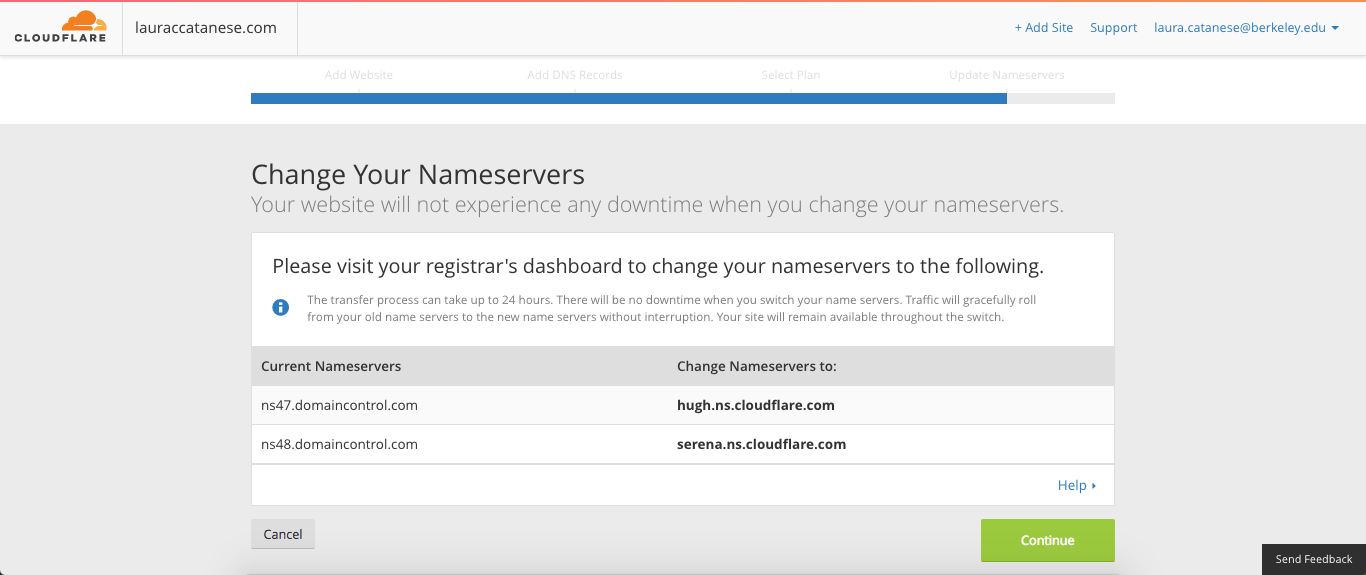Open the Support page
This screenshot has height=575, width=1366.
pyautogui.click(x=1113, y=28)
